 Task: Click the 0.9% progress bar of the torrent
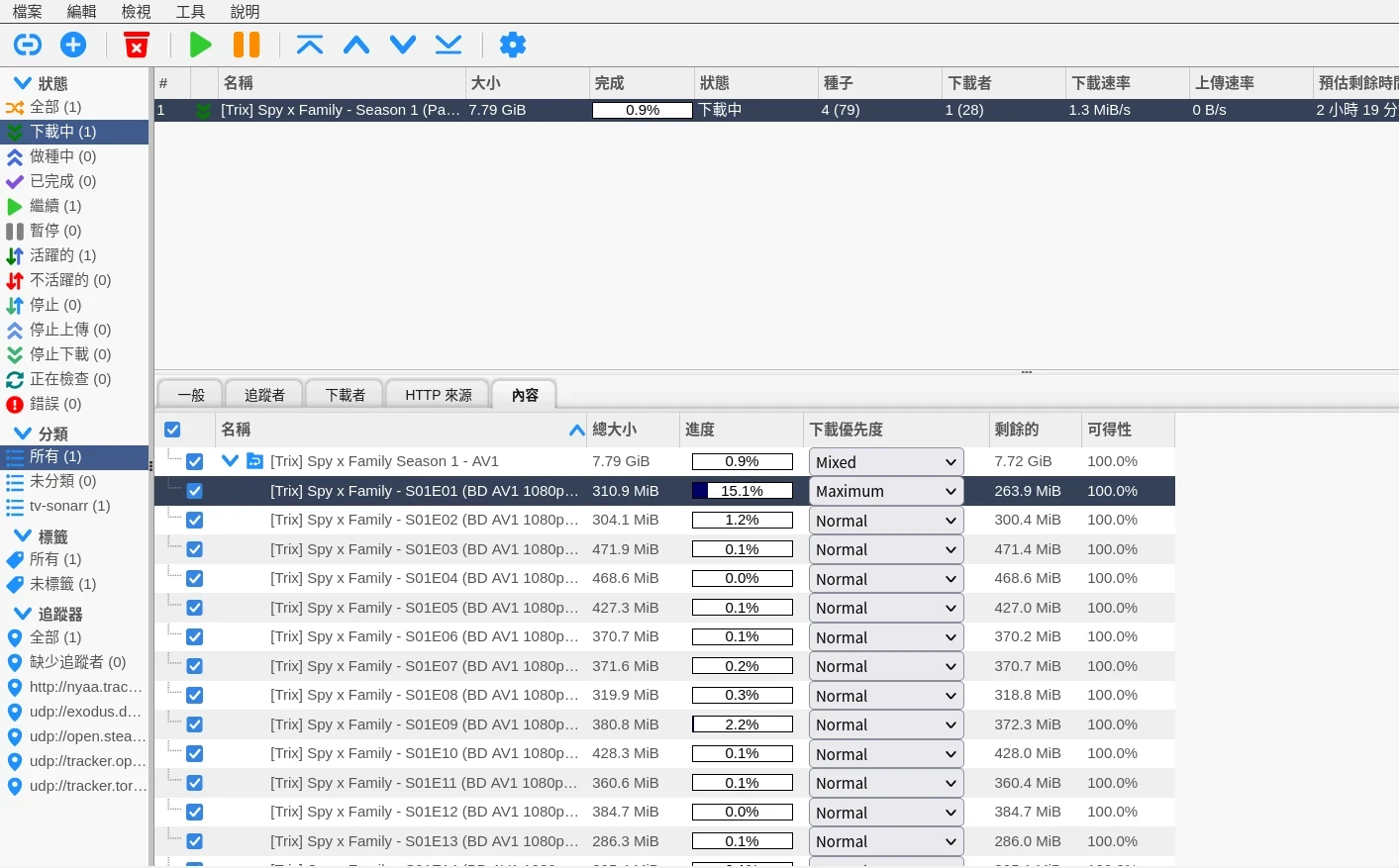(x=642, y=110)
